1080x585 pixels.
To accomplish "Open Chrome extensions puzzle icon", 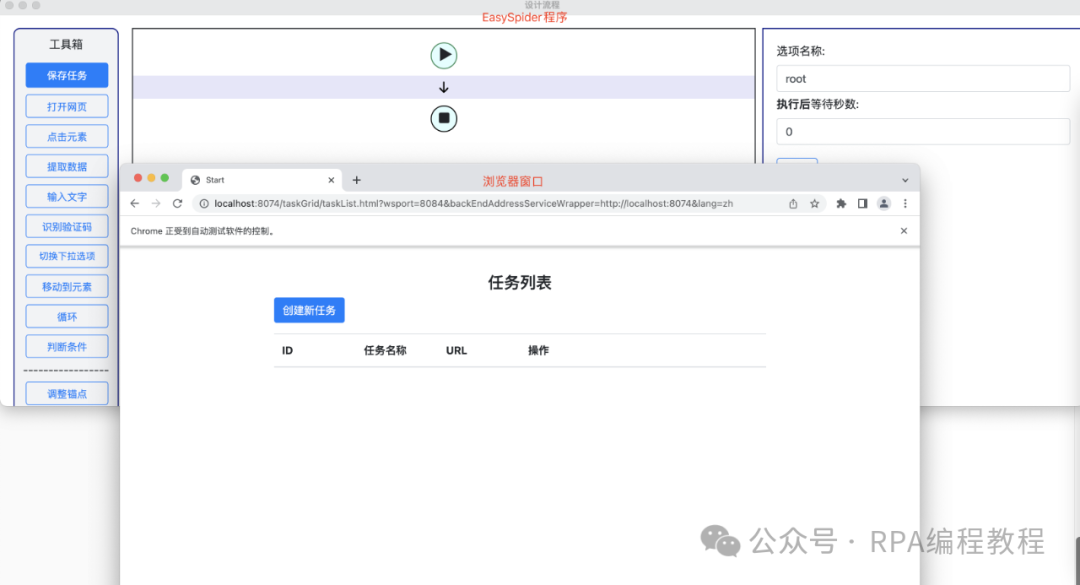I will [841, 203].
